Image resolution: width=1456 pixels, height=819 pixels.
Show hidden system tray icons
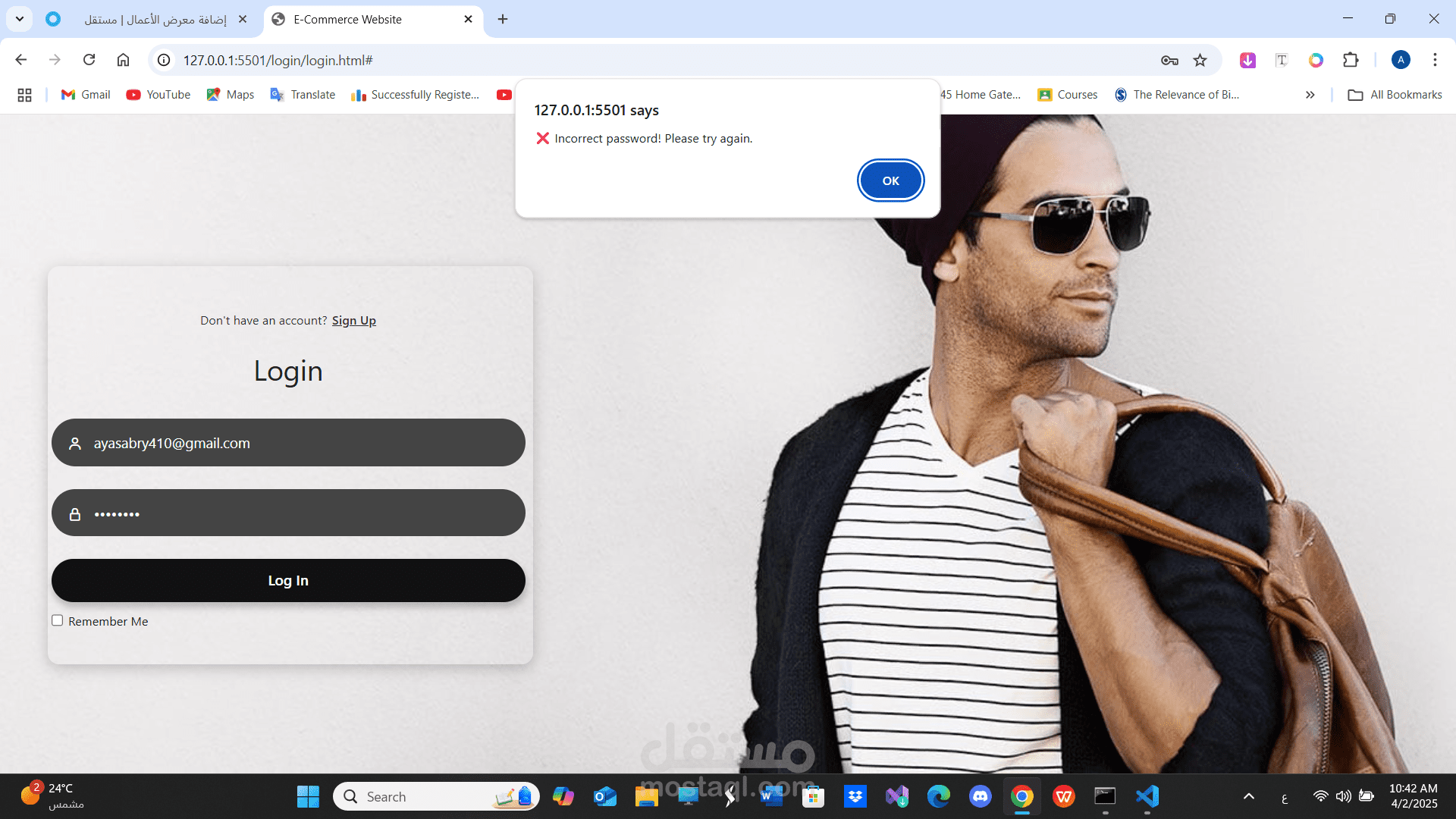click(x=1248, y=796)
